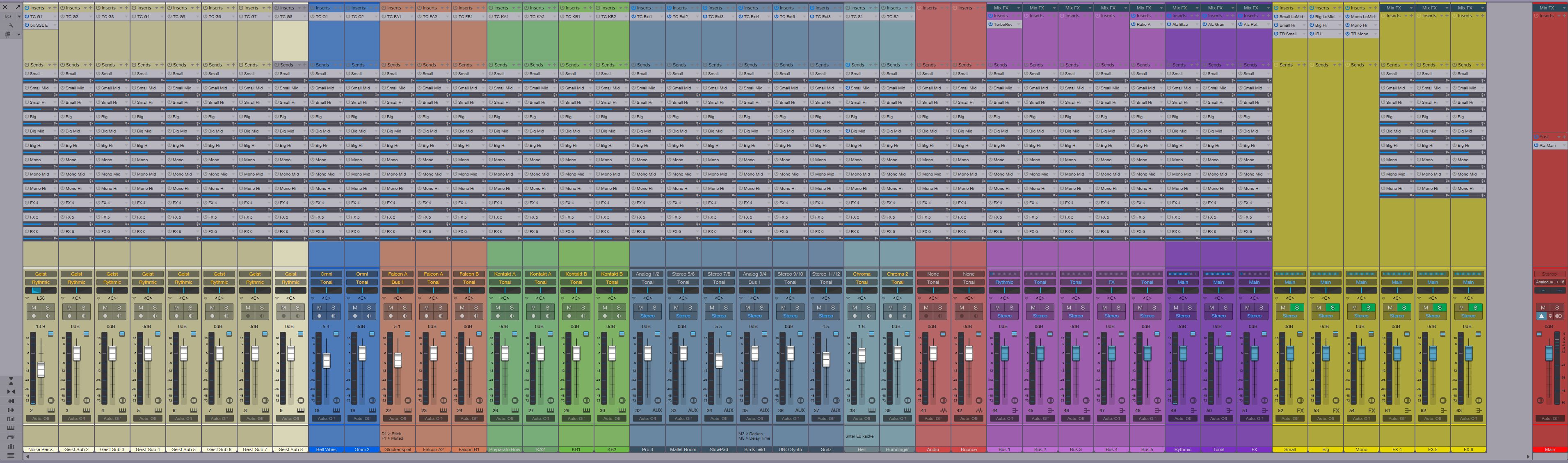Toggle TC G1 insert power on Noise Percs
1568x463 pixels.
[x=27, y=16]
